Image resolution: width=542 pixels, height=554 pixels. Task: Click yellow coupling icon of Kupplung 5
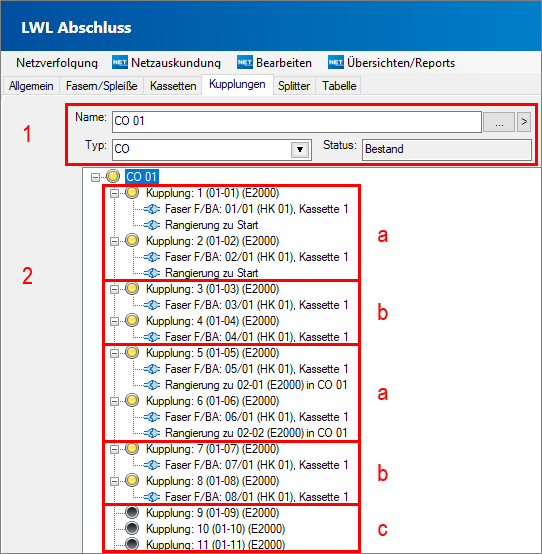point(132,352)
